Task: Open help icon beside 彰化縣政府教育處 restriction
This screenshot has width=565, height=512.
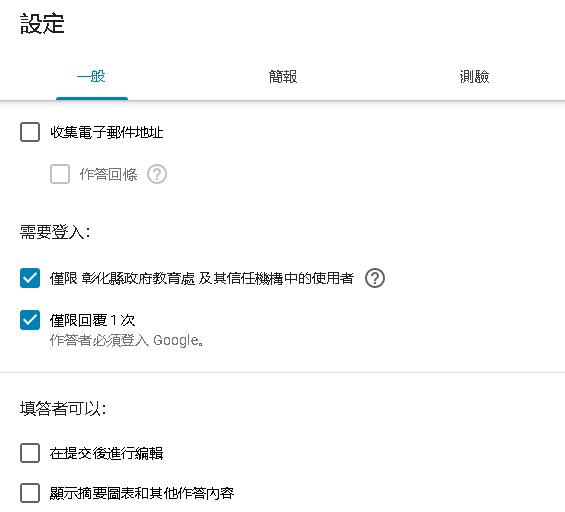Action: coord(375,278)
